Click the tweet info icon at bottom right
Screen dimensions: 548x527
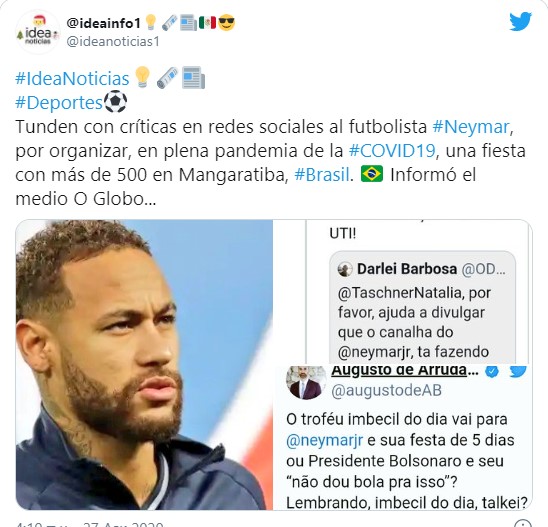point(523,524)
